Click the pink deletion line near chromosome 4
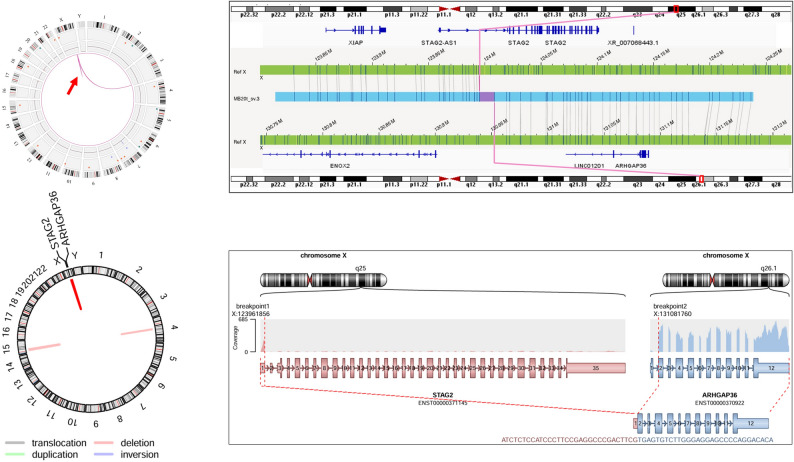Screen dimensions: 794x462 click(136, 332)
